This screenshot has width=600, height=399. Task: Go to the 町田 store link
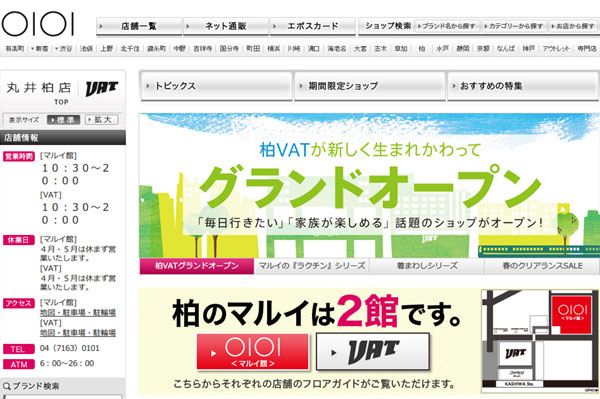coord(253,49)
